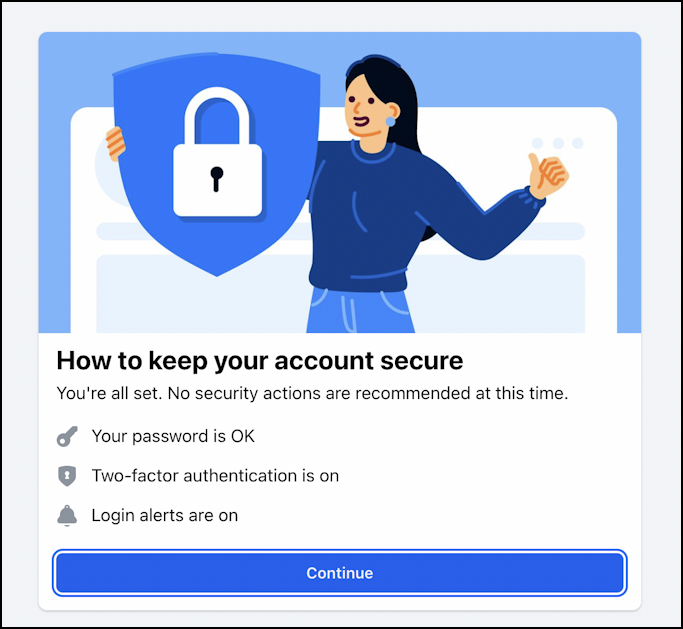Click the black keyhole on the padlock

coord(216,179)
